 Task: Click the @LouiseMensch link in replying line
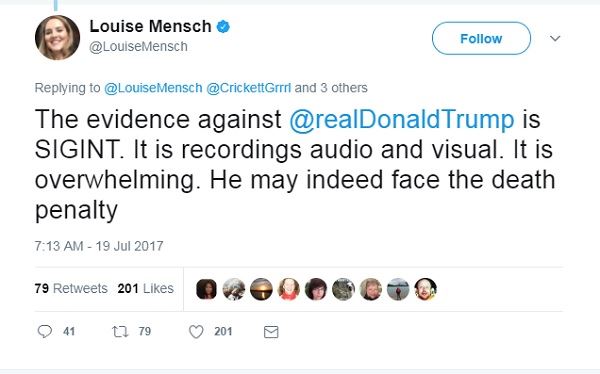pyautogui.click(x=153, y=88)
